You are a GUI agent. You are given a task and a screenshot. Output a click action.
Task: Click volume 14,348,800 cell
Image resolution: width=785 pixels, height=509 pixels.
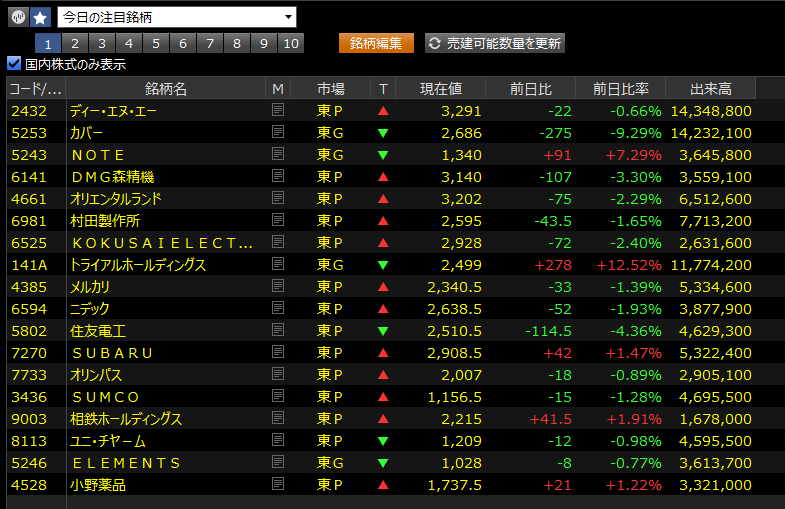click(711, 111)
